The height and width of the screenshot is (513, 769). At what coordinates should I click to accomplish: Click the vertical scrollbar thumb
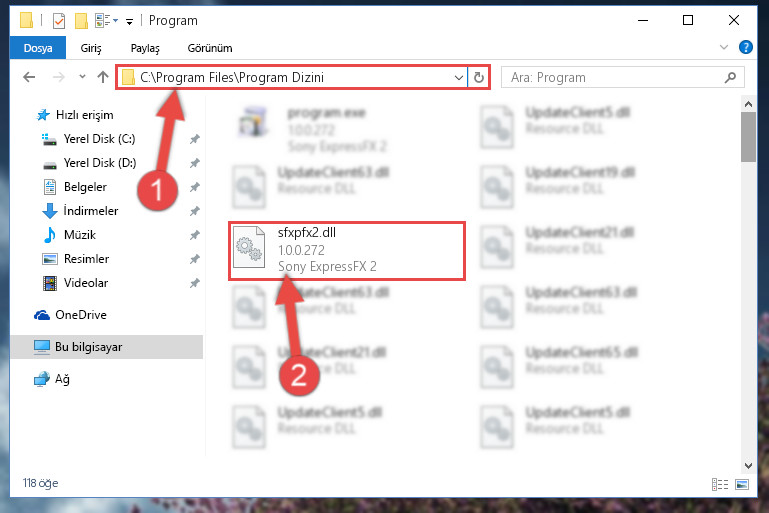pos(748,137)
